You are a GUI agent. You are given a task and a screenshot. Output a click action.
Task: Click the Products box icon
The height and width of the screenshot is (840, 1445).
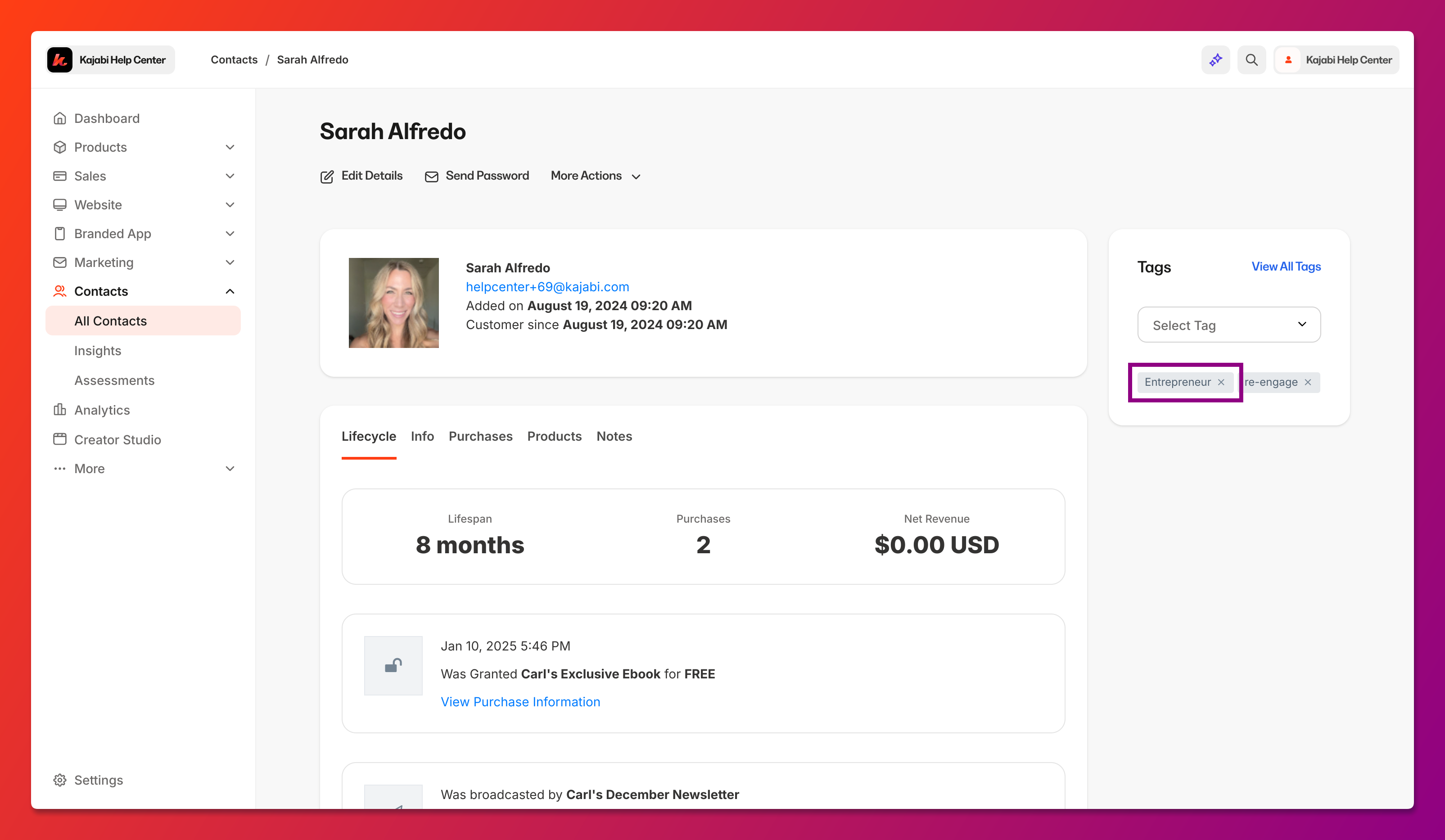pos(59,147)
